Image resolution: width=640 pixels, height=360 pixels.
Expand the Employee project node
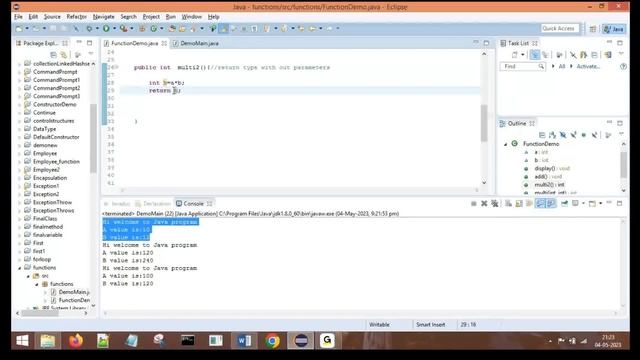tap(19, 153)
